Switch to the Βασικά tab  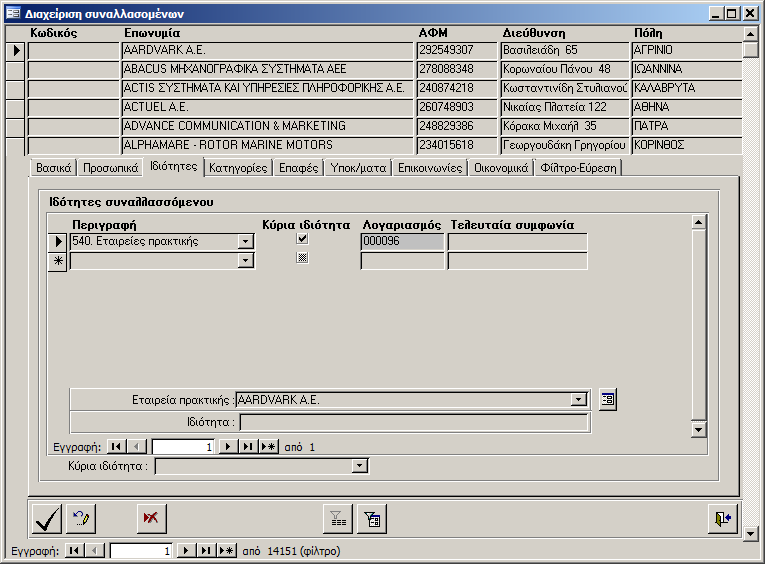[x=53, y=168]
